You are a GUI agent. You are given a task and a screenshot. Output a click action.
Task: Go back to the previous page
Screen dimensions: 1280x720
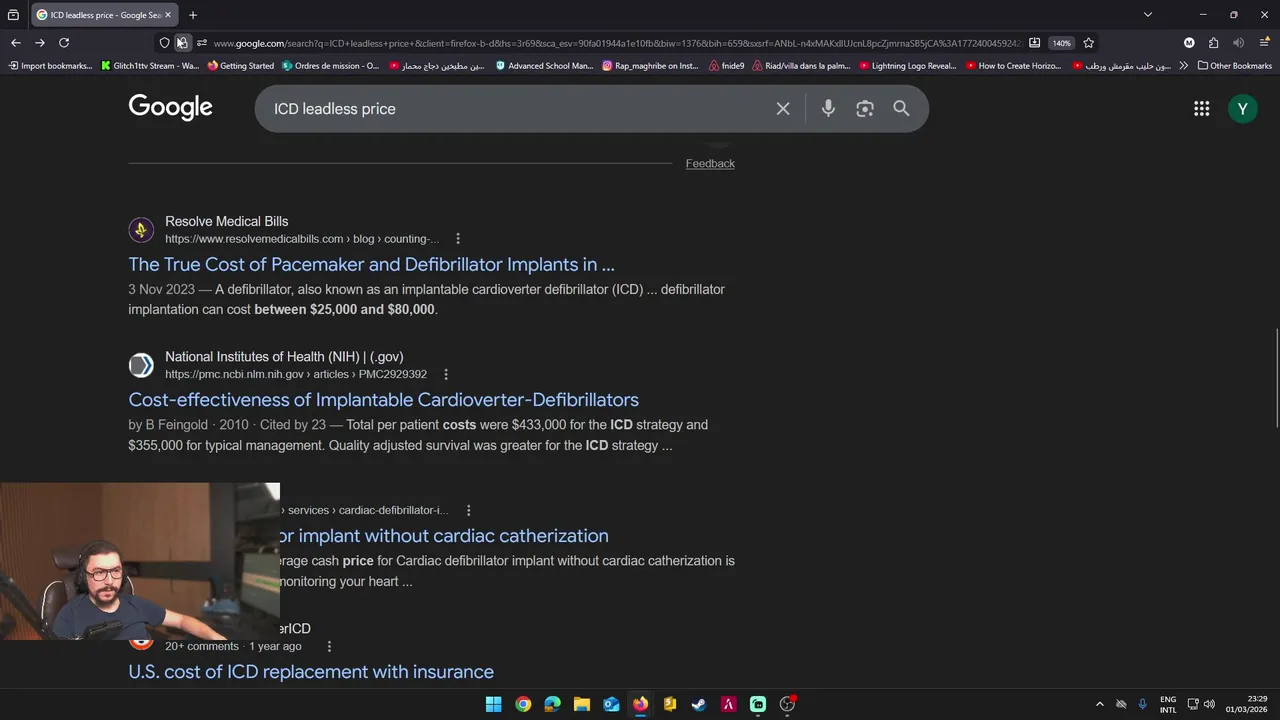tap(16, 43)
